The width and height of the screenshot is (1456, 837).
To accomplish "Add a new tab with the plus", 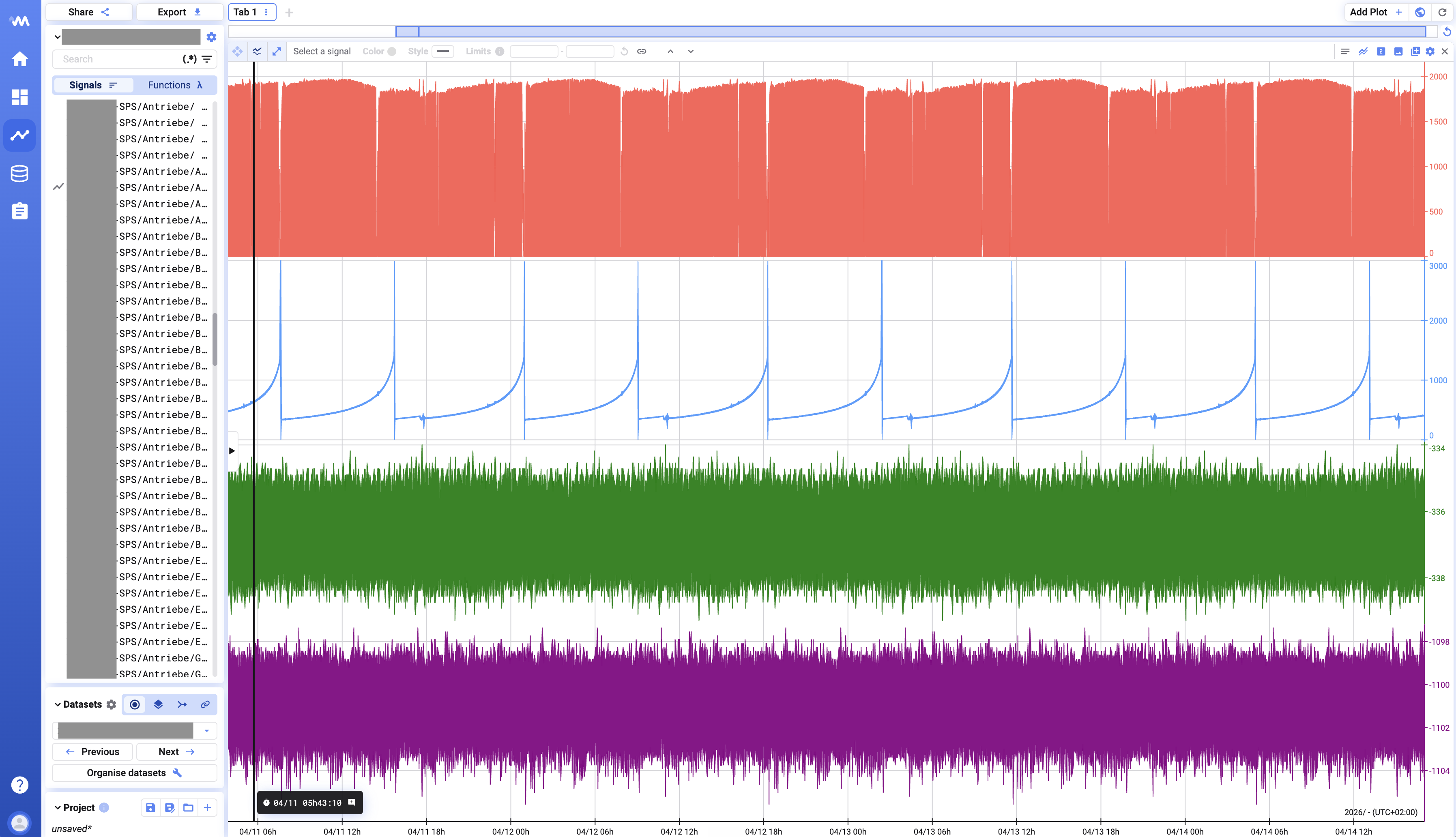I will [x=289, y=12].
